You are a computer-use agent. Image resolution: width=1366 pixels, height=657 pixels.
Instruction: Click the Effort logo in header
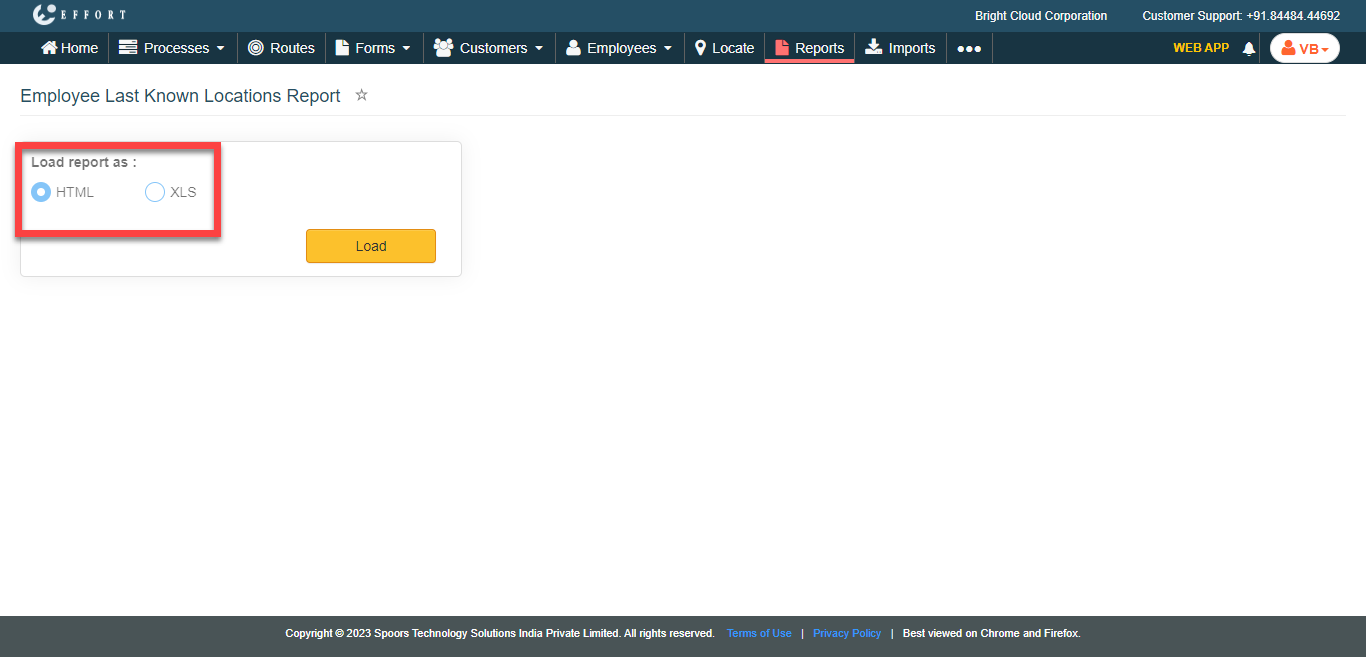(78, 15)
